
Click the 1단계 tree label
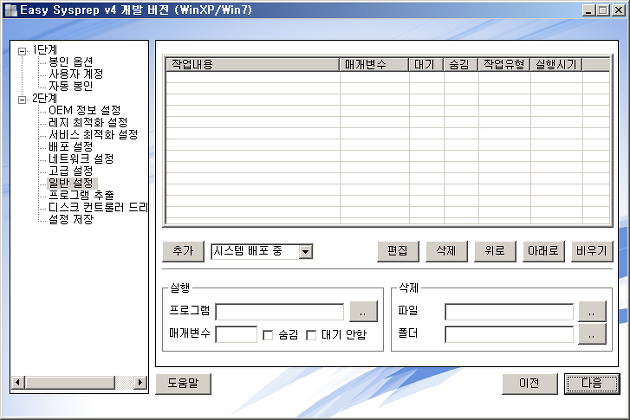click(45, 49)
